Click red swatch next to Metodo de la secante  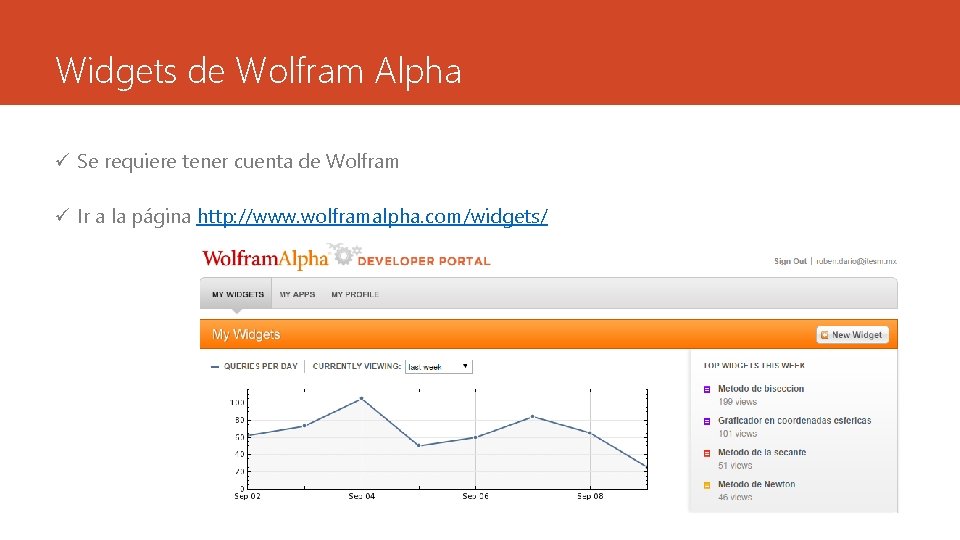click(707, 453)
